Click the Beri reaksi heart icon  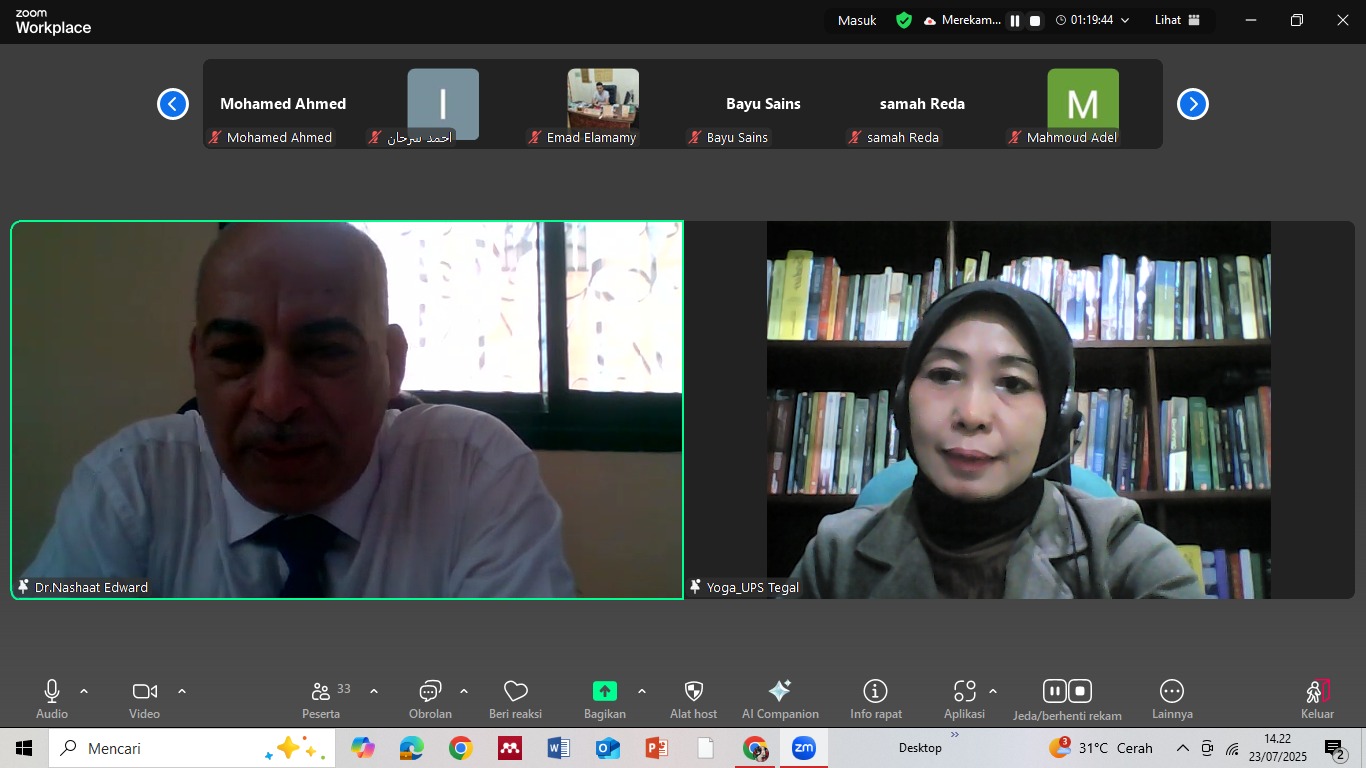pyautogui.click(x=515, y=692)
